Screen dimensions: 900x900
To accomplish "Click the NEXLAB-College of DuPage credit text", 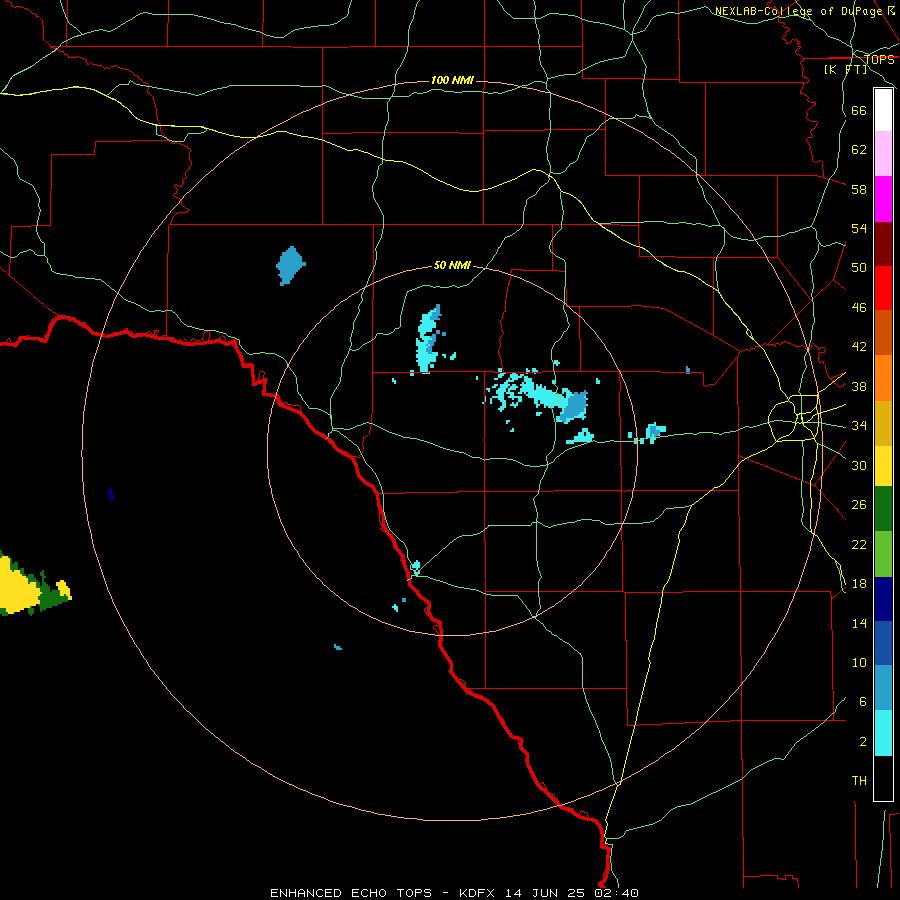I will 805,11.
